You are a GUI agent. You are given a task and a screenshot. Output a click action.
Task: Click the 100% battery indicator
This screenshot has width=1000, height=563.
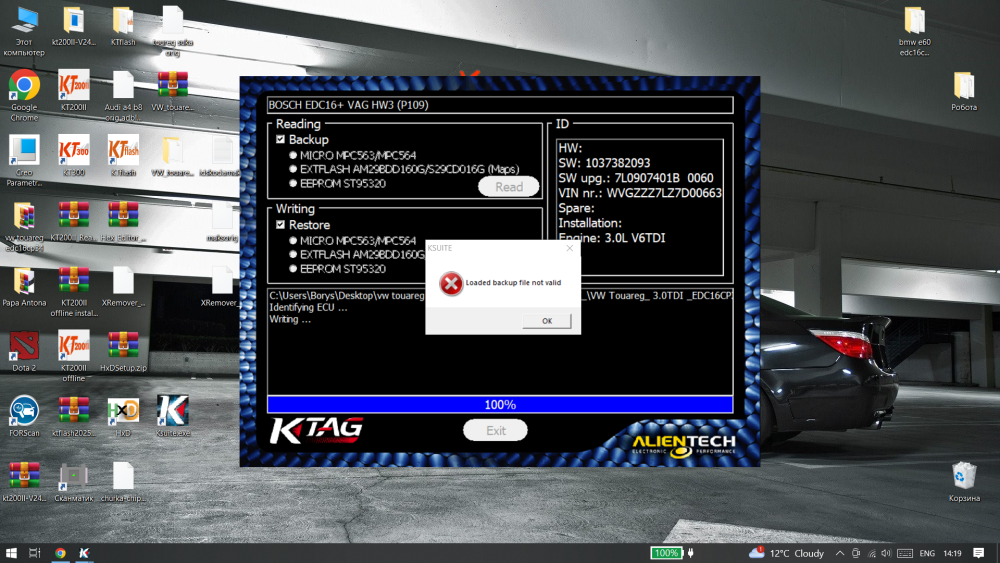point(667,553)
